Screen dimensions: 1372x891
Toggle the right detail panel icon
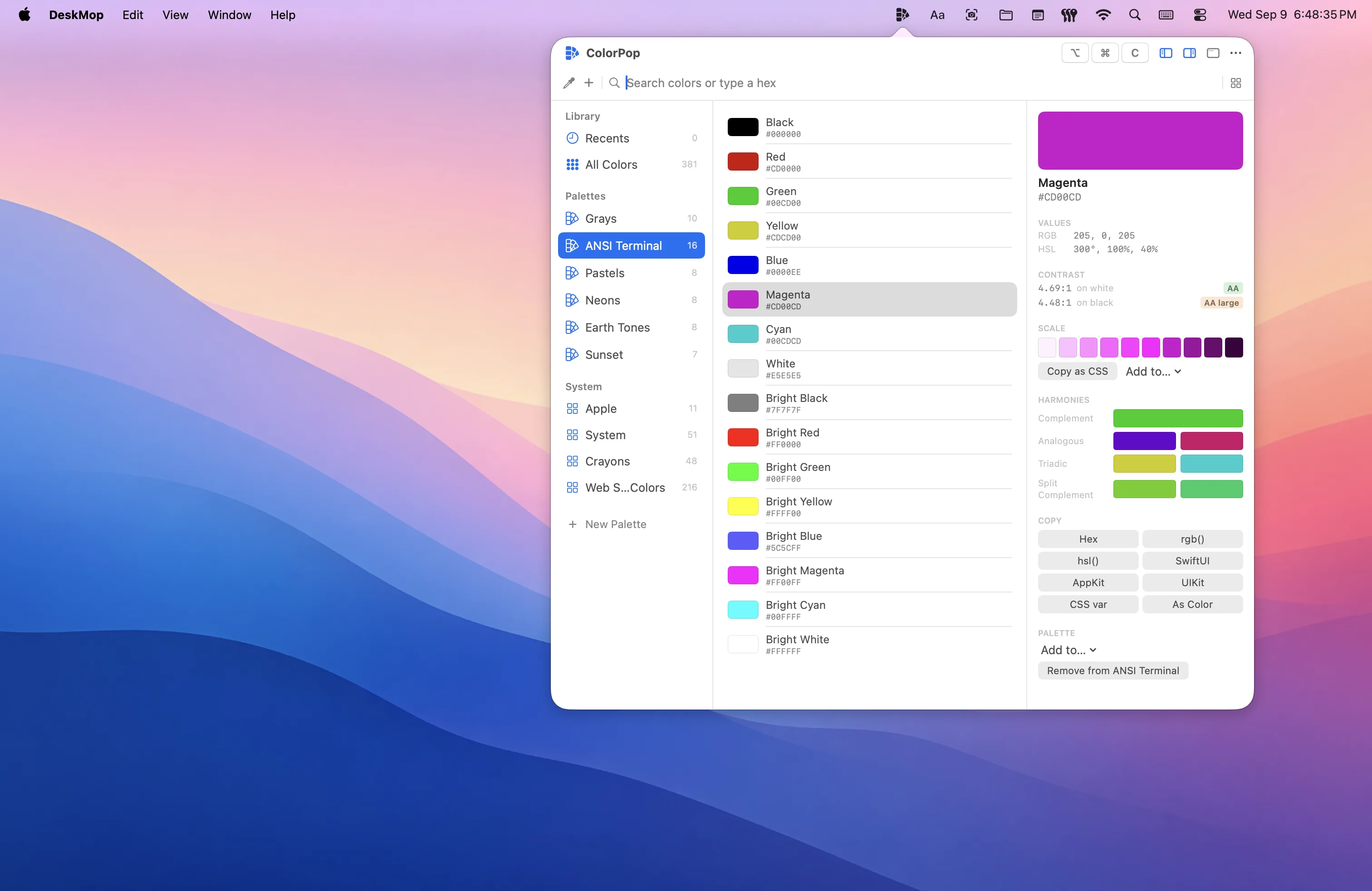click(x=1189, y=53)
